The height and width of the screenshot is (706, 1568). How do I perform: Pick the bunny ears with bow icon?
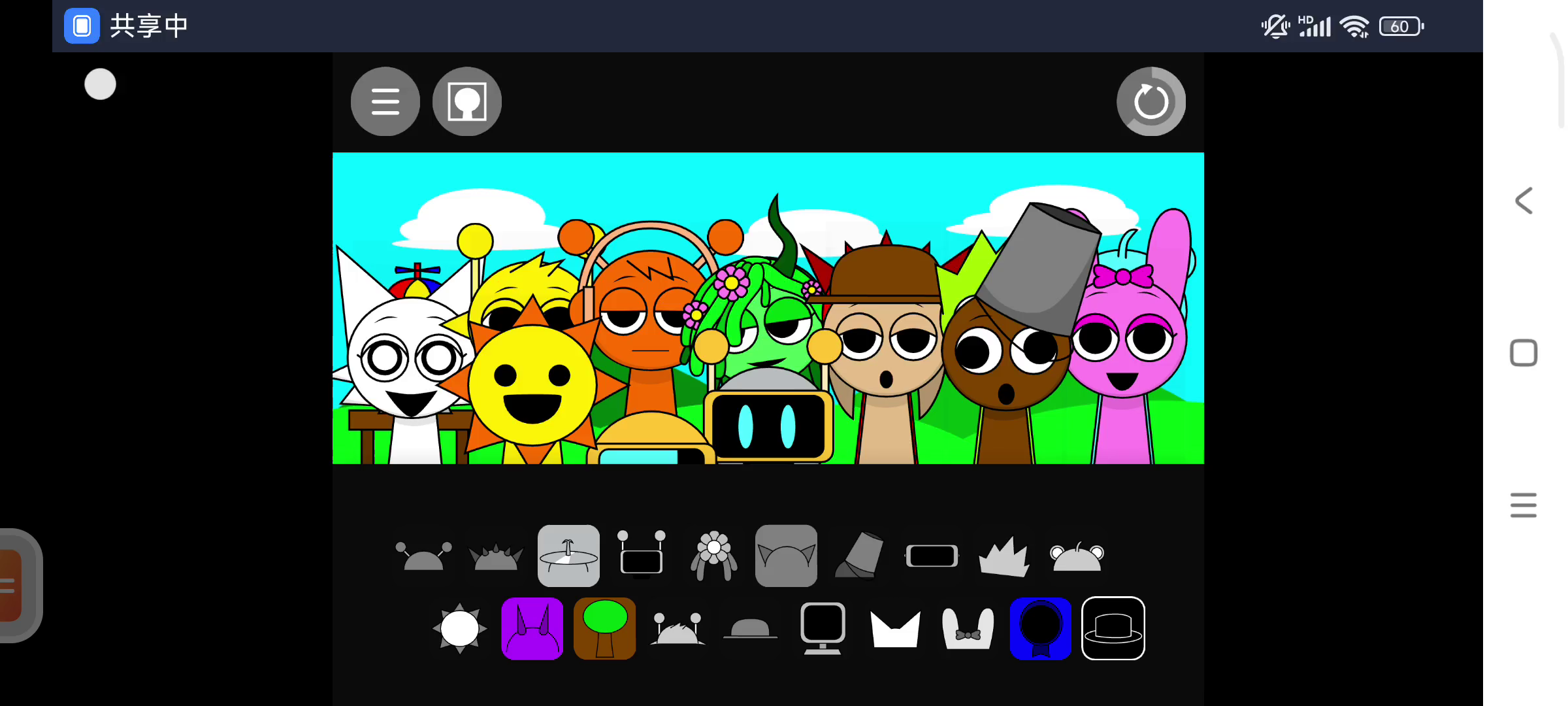point(968,628)
